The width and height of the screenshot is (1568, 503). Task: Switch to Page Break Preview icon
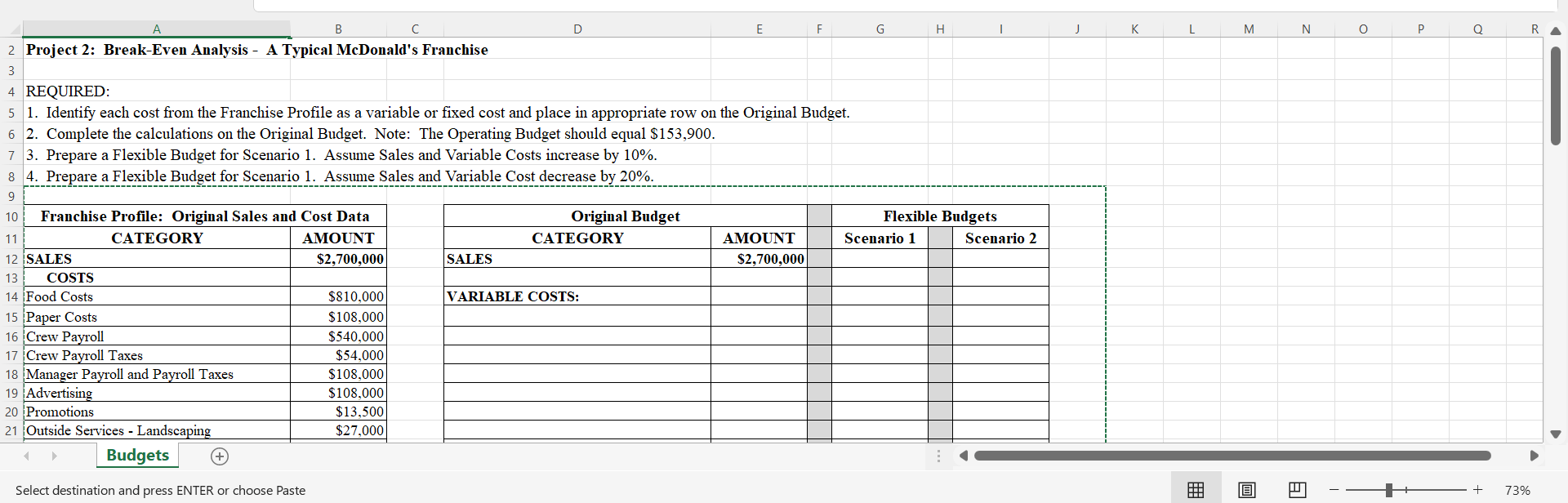(x=1297, y=490)
